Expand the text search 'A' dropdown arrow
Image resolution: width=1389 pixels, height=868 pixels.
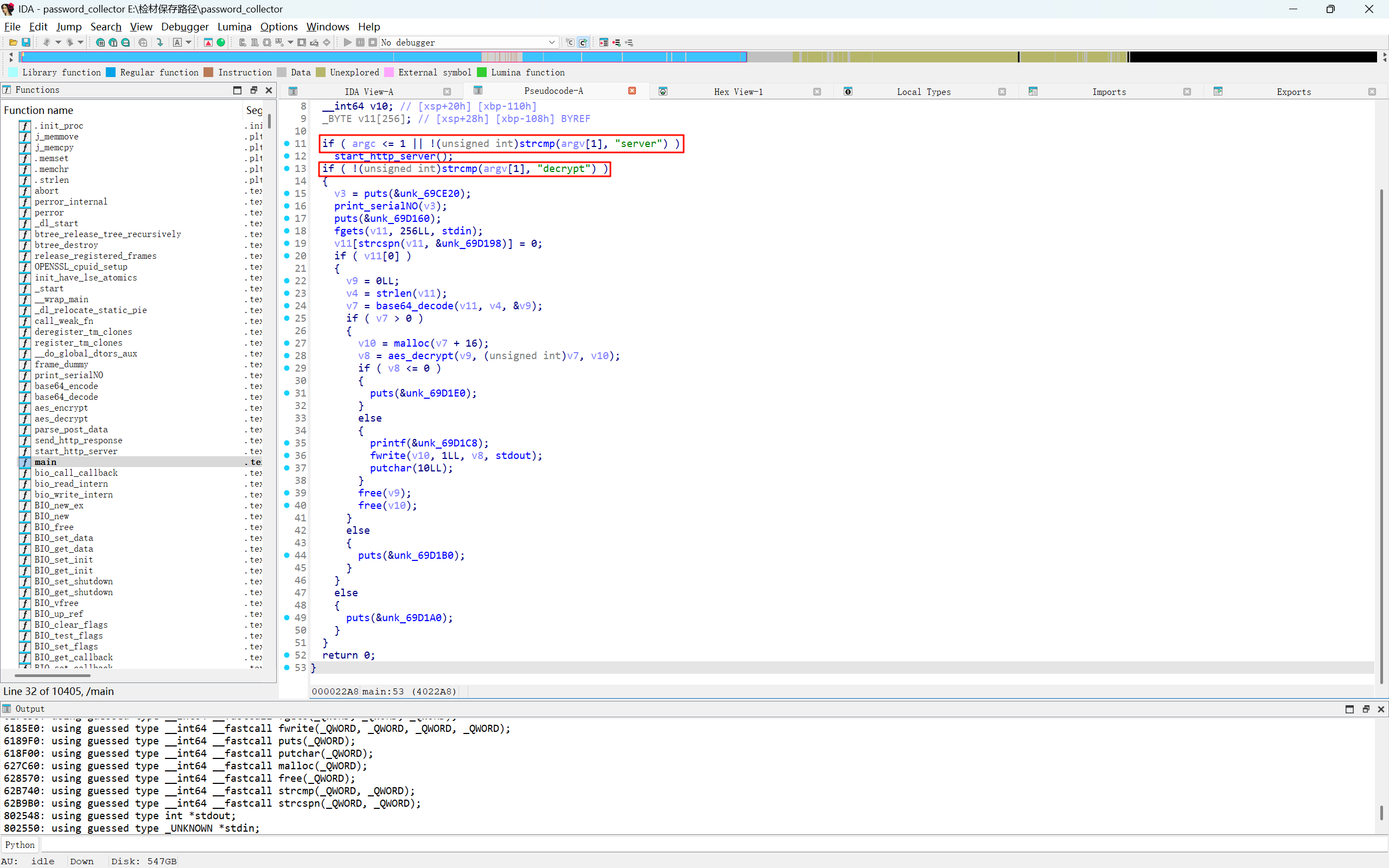[x=188, y=42]
